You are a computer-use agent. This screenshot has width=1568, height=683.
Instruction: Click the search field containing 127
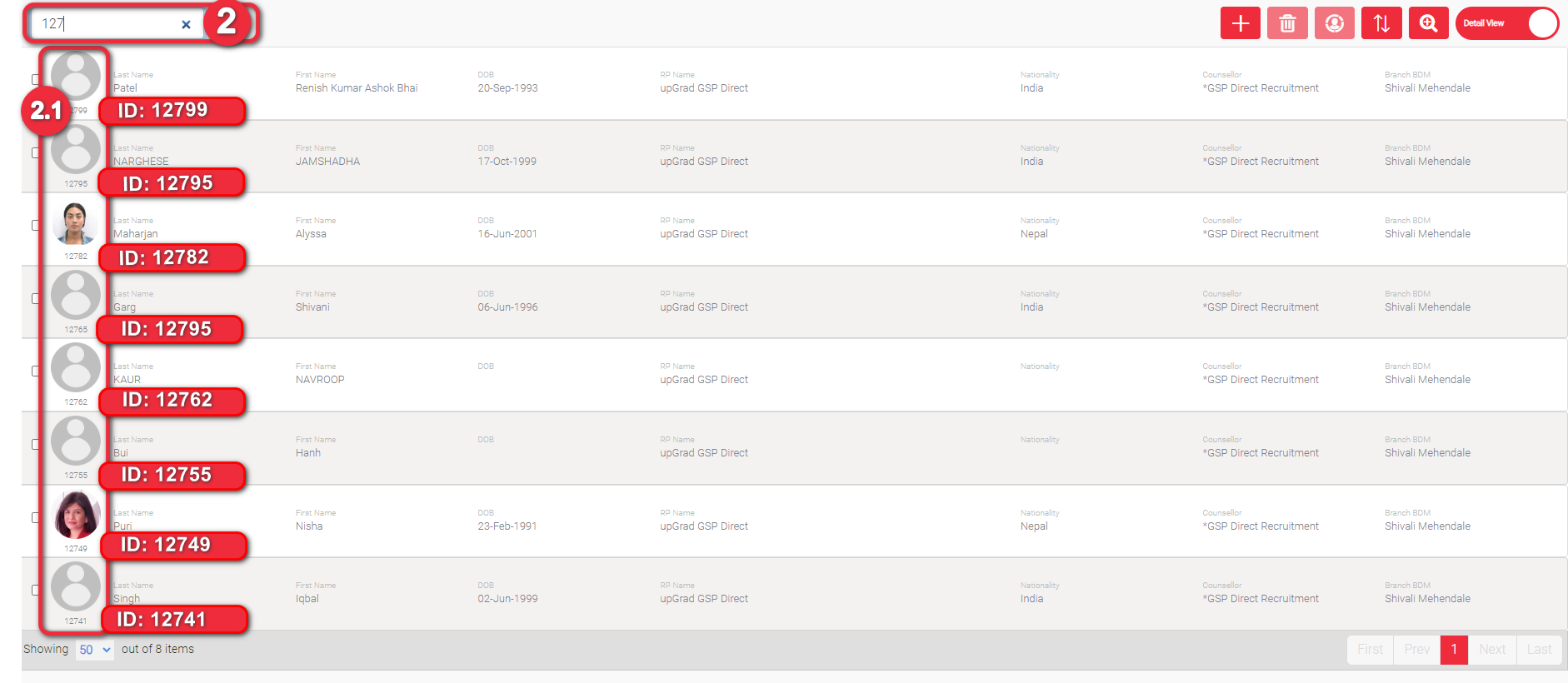pos(107,24)
